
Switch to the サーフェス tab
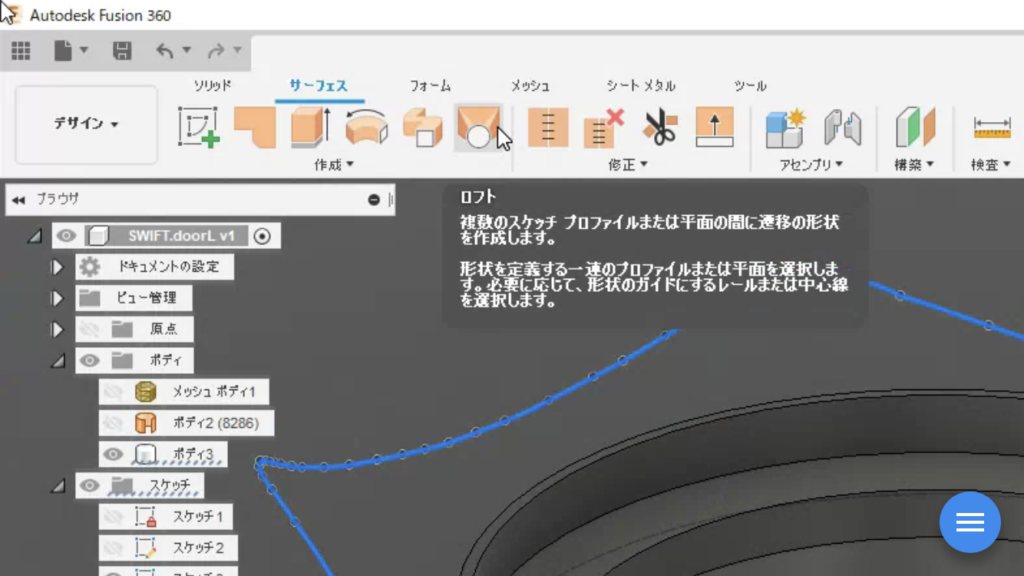tap(319, 86)
